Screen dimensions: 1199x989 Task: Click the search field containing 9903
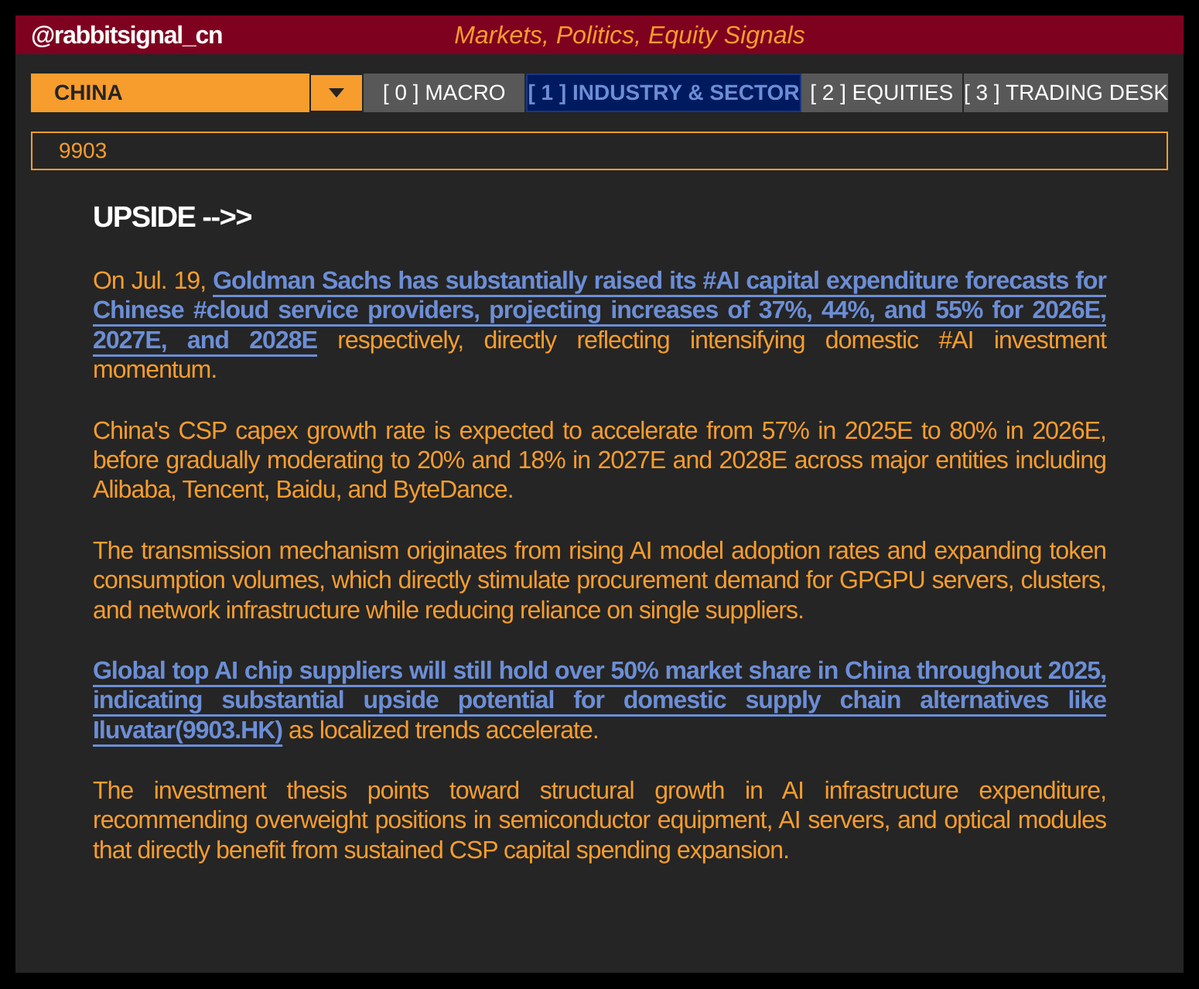coord(600,151)
